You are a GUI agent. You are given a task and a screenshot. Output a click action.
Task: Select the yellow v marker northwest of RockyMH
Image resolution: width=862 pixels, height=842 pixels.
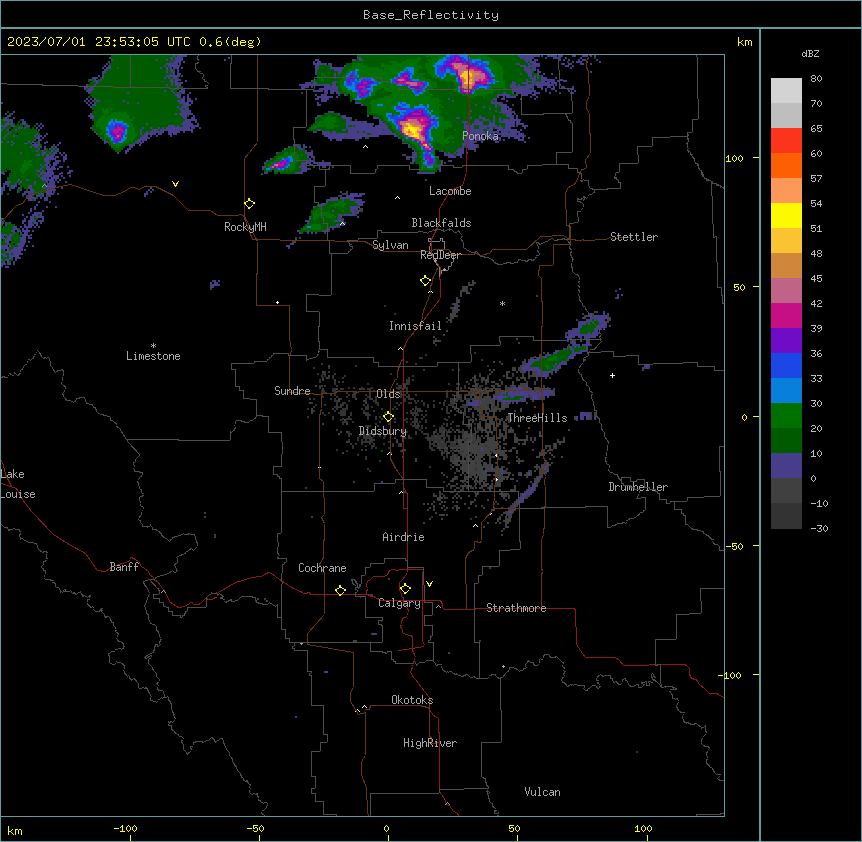pyautogui.click(x=175, y=184)
